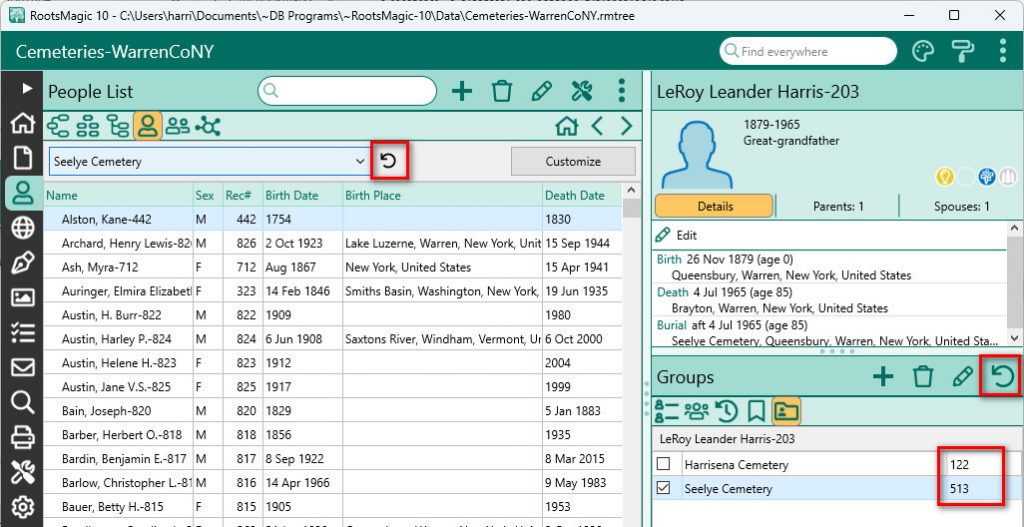The image size is (1024, 527).
Task: Switch to Couple List view icon
Action: (x=177, y=125)
